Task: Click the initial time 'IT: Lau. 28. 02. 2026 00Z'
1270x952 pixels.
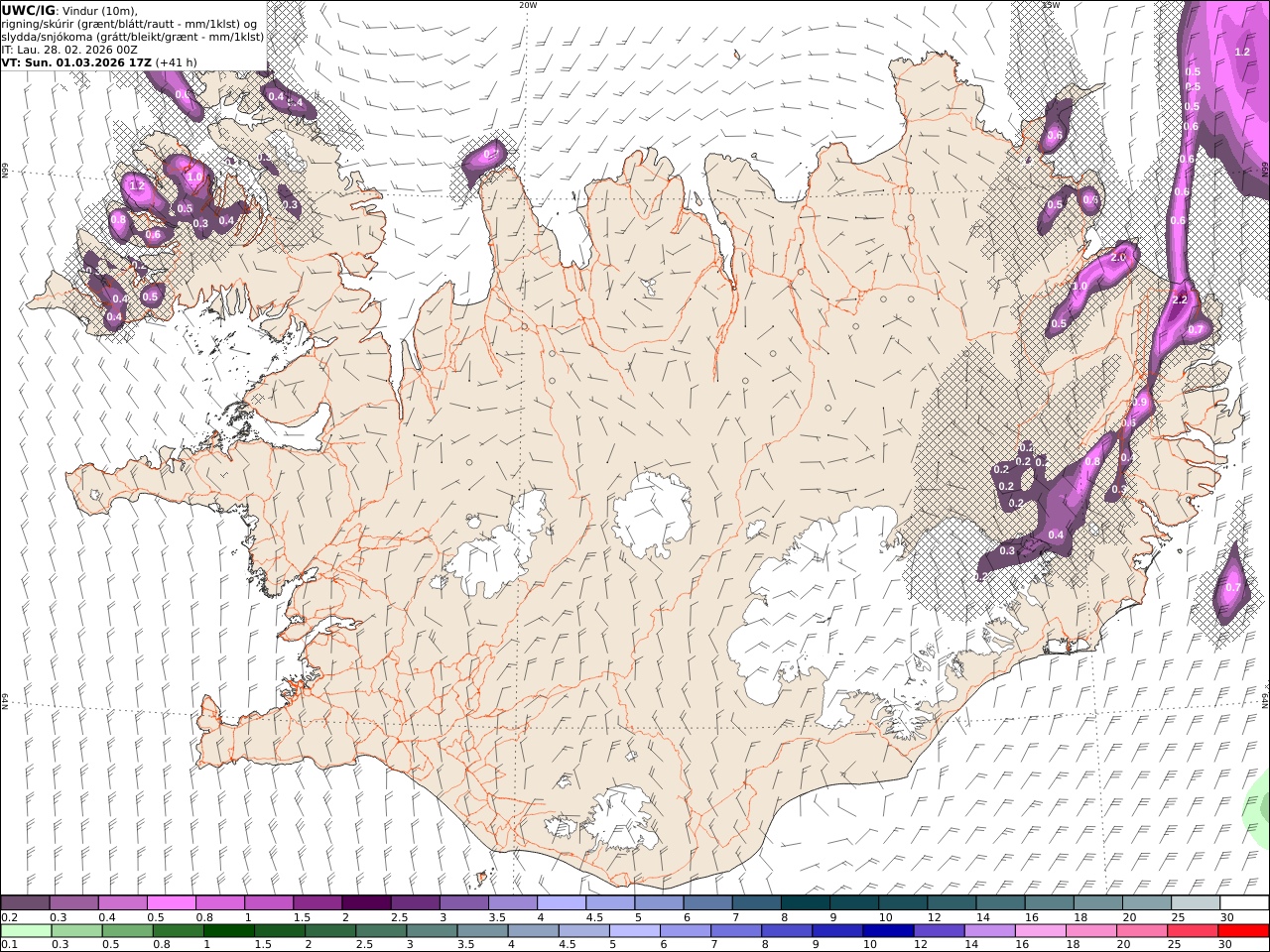Action: (69, 50)
